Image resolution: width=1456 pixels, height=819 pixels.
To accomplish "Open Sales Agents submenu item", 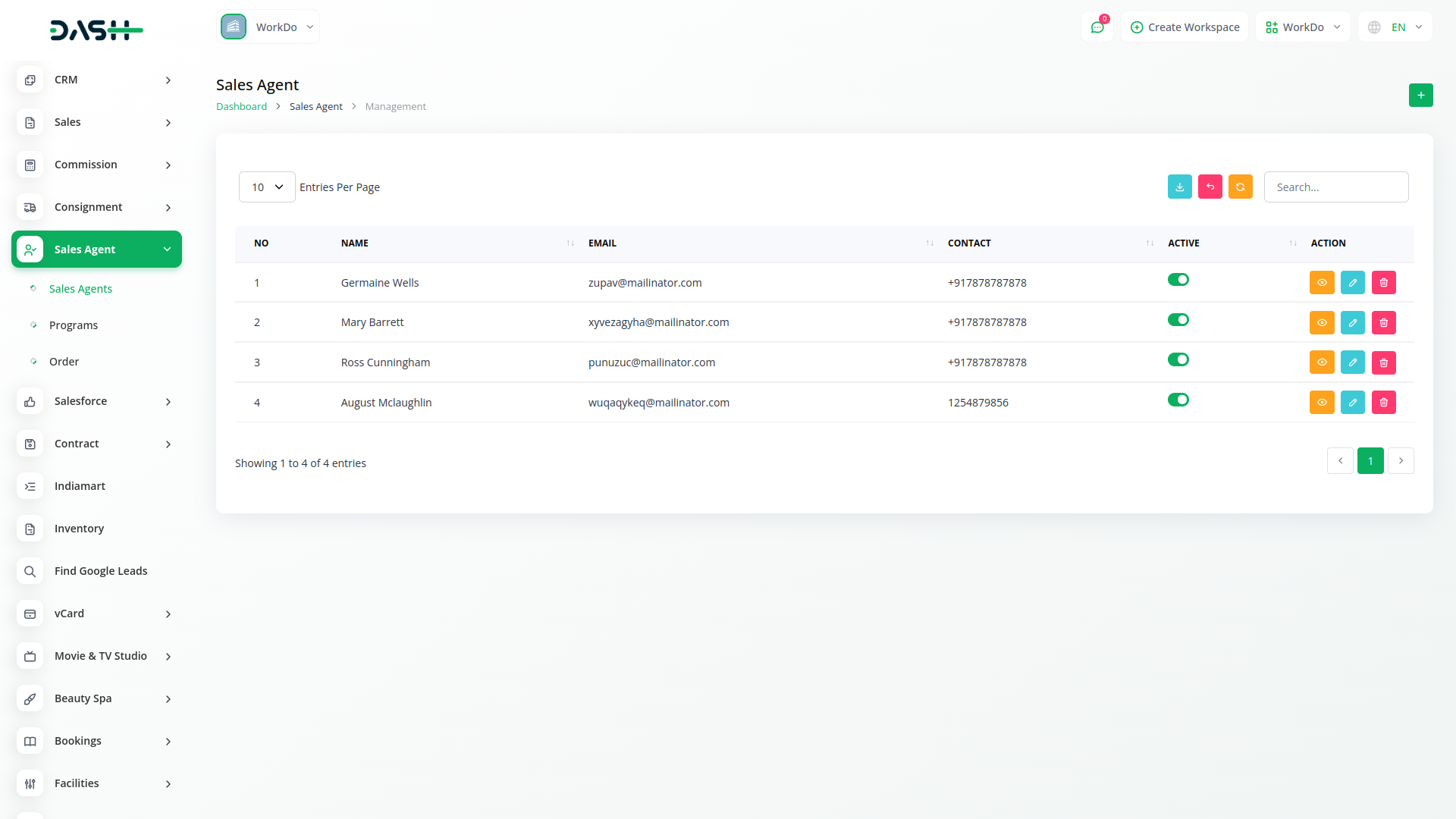I will (80, 289).
